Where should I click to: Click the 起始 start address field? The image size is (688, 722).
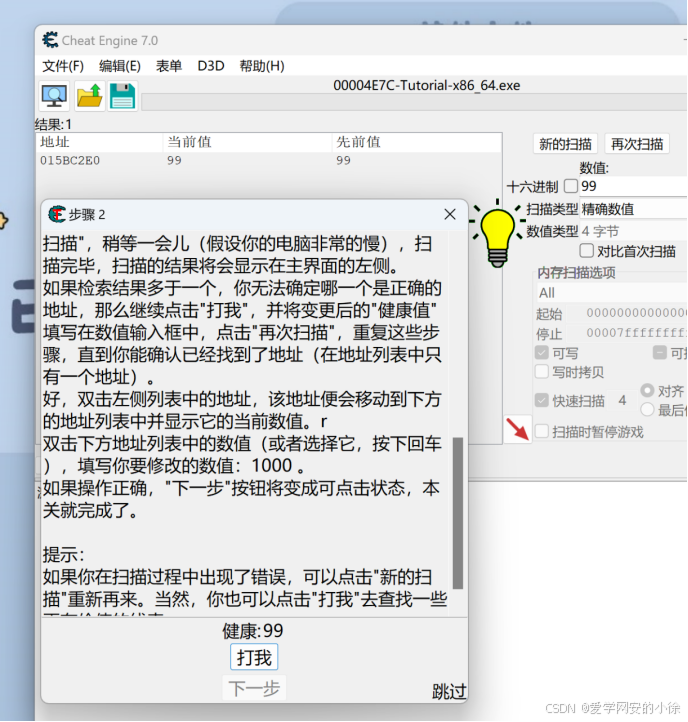[627, 313]
